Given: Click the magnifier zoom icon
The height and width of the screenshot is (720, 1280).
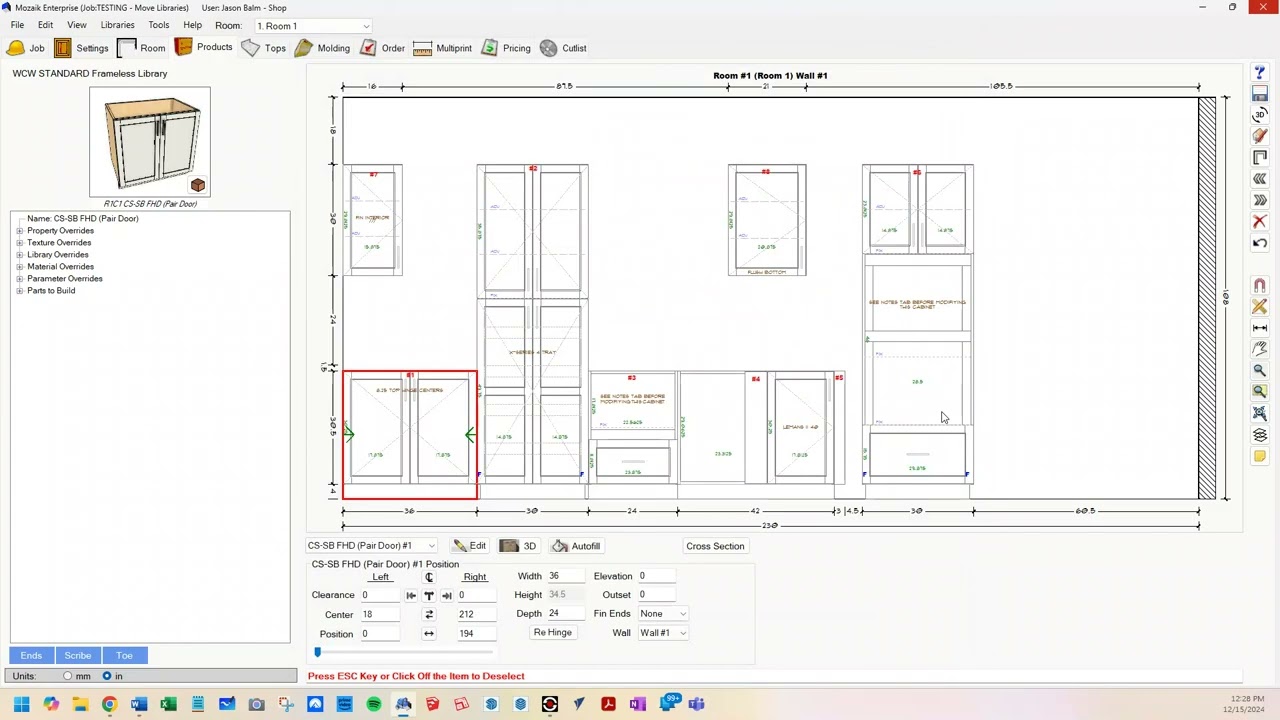Looking at the screenshot, I should (1259, 371).
